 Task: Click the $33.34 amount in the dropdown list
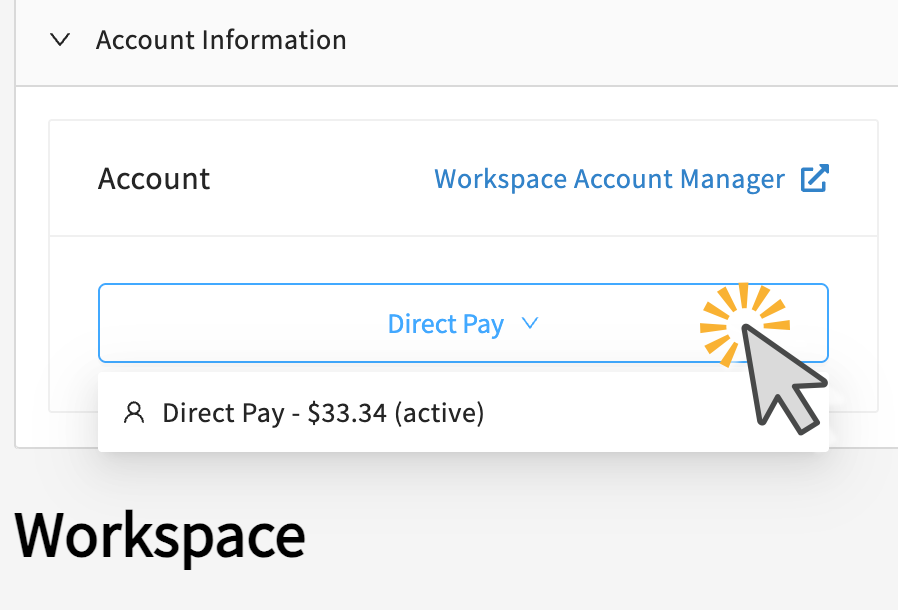pyautogui.click(x=347, y=413)
